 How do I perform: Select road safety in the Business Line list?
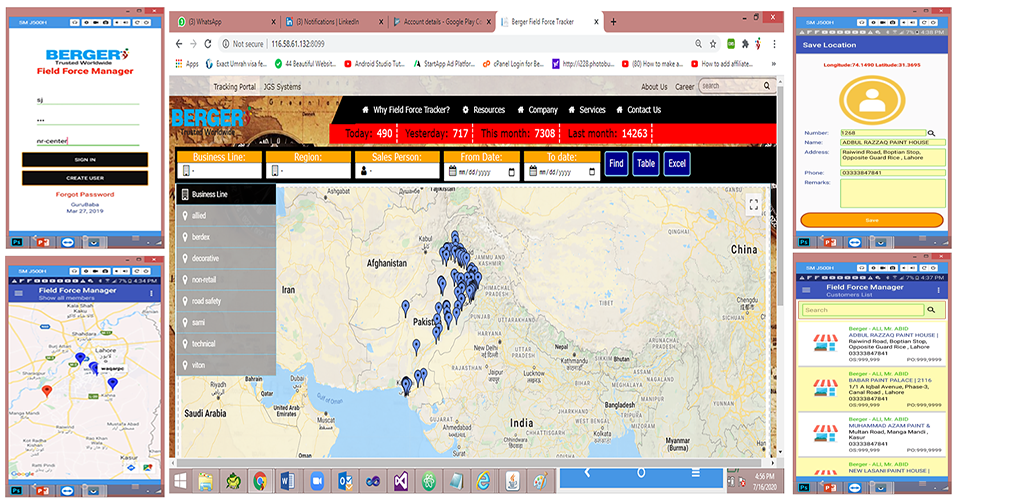(226, 301)
